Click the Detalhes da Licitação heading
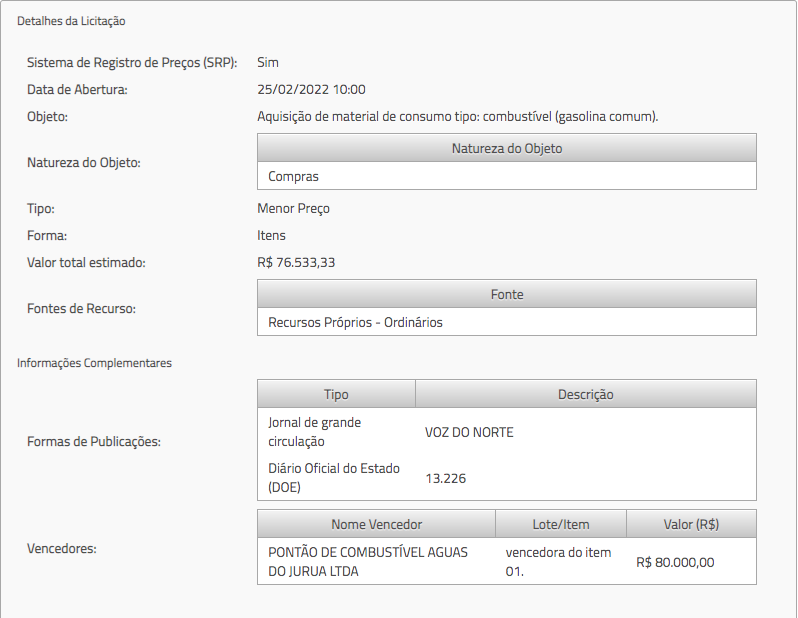This screenshot has height=618, width=798. pyautogui.click(x=71, y=20)
